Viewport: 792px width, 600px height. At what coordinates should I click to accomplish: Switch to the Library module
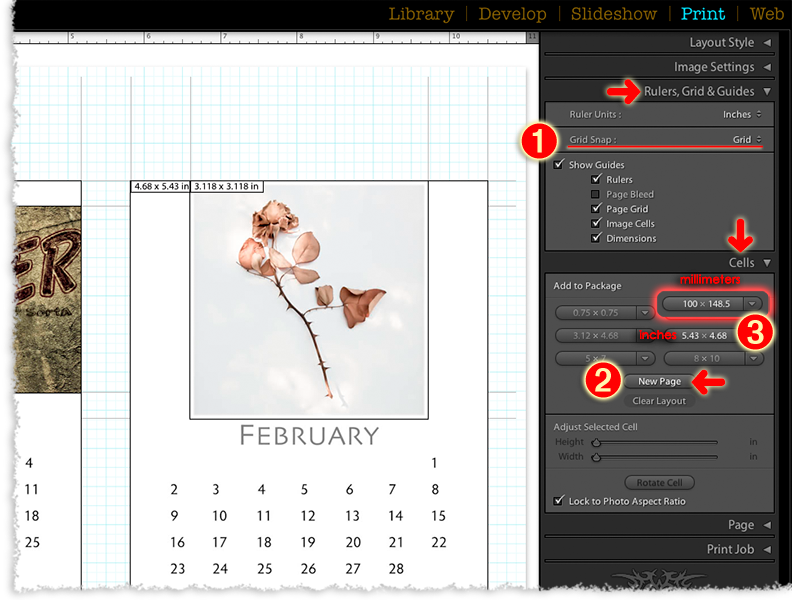[x=420, y=14]
